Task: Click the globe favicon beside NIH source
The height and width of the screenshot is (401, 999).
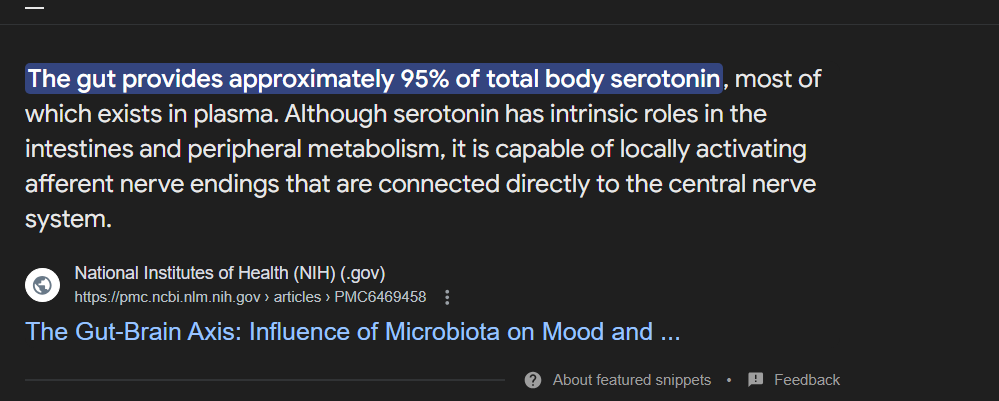Action: pyautogui.click(x=42, y=285)
